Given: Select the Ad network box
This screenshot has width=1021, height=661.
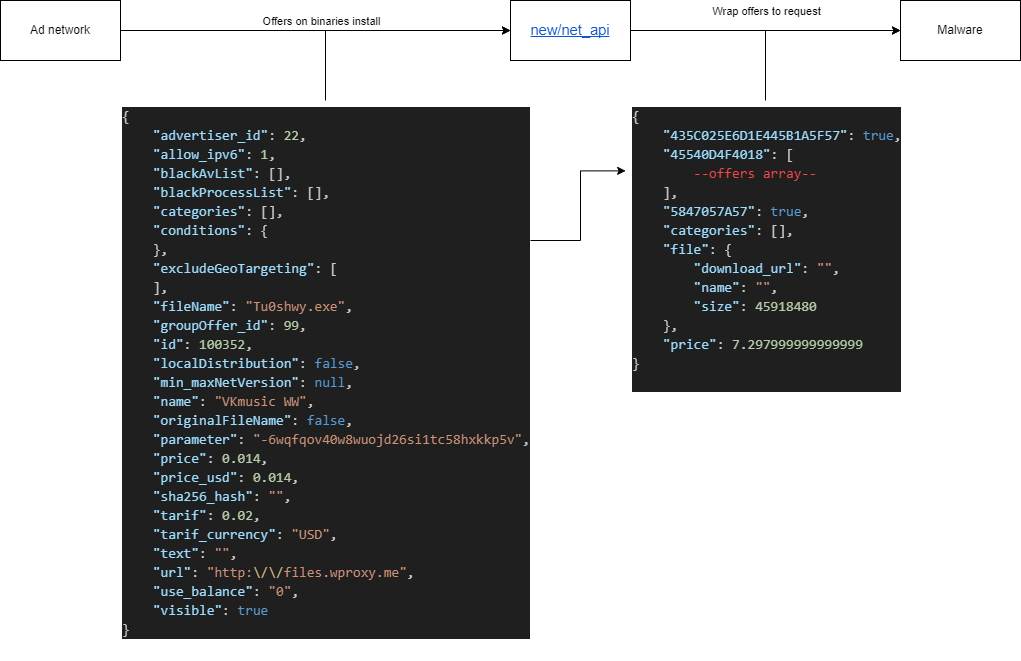Looking at the screenshot, I should point(60,30).
